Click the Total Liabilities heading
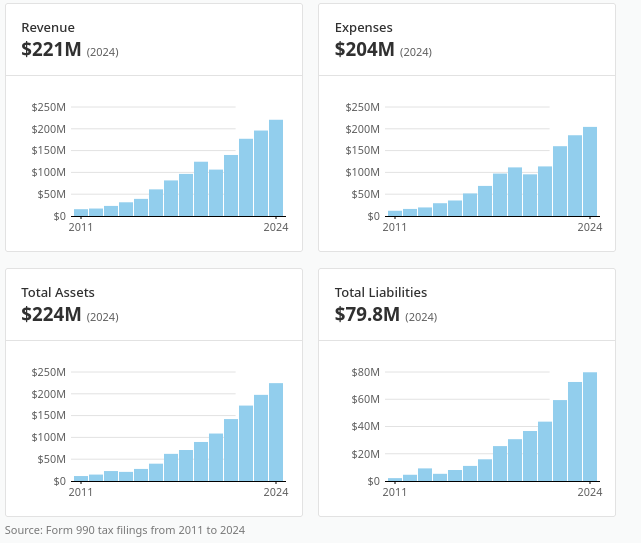Viewport: 641px width, 543px height. tap(381, 292)
